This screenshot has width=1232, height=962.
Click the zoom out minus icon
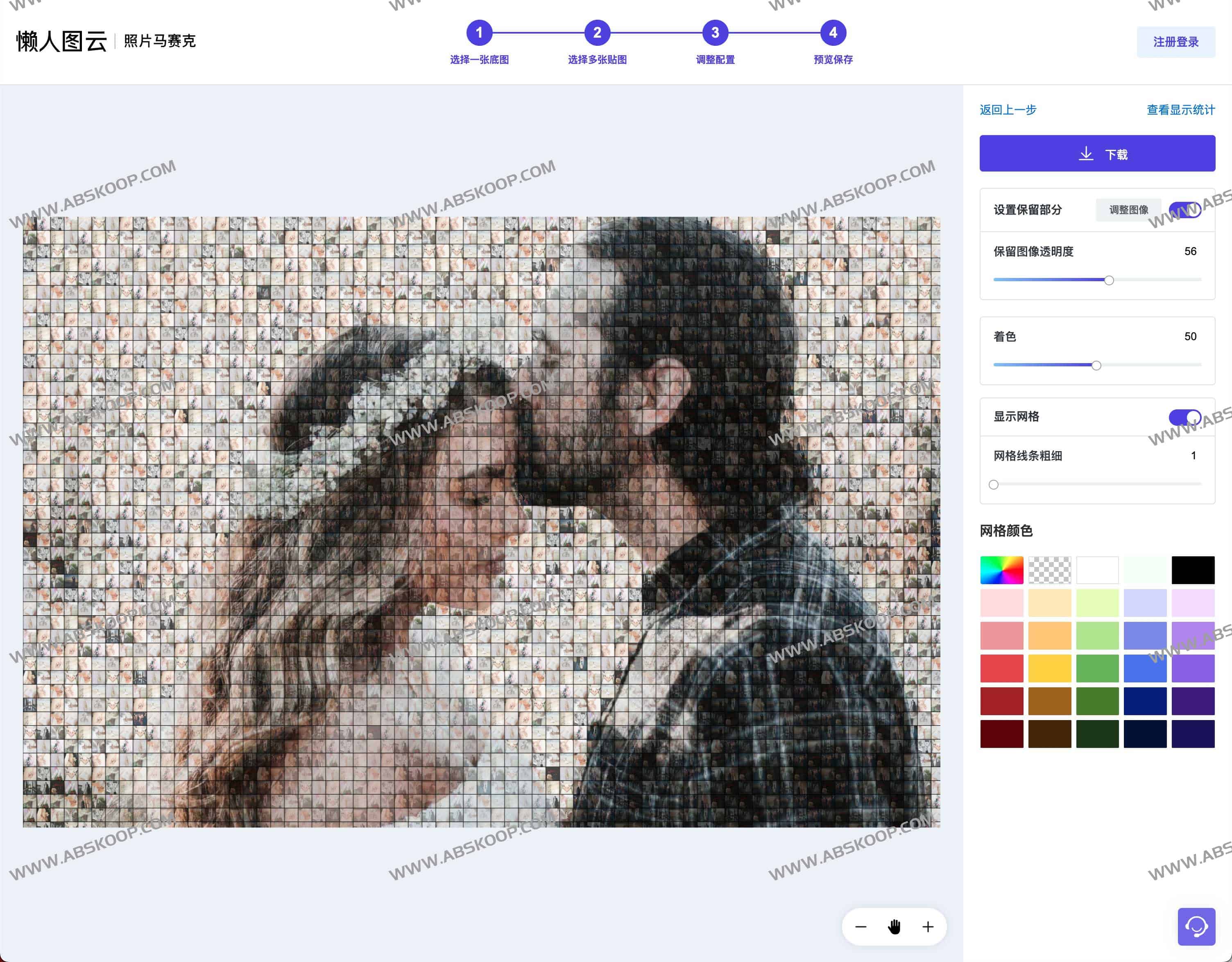tap(860, 926)
